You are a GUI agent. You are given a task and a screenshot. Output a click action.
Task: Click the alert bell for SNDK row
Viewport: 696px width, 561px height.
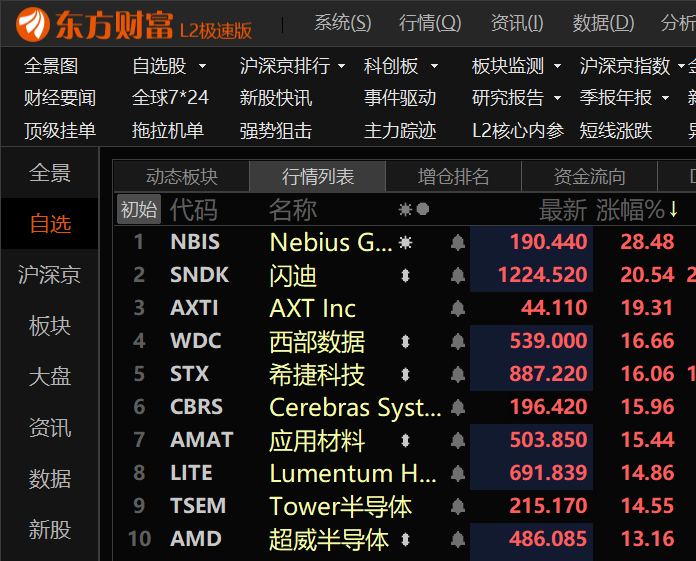click(458, 276)
